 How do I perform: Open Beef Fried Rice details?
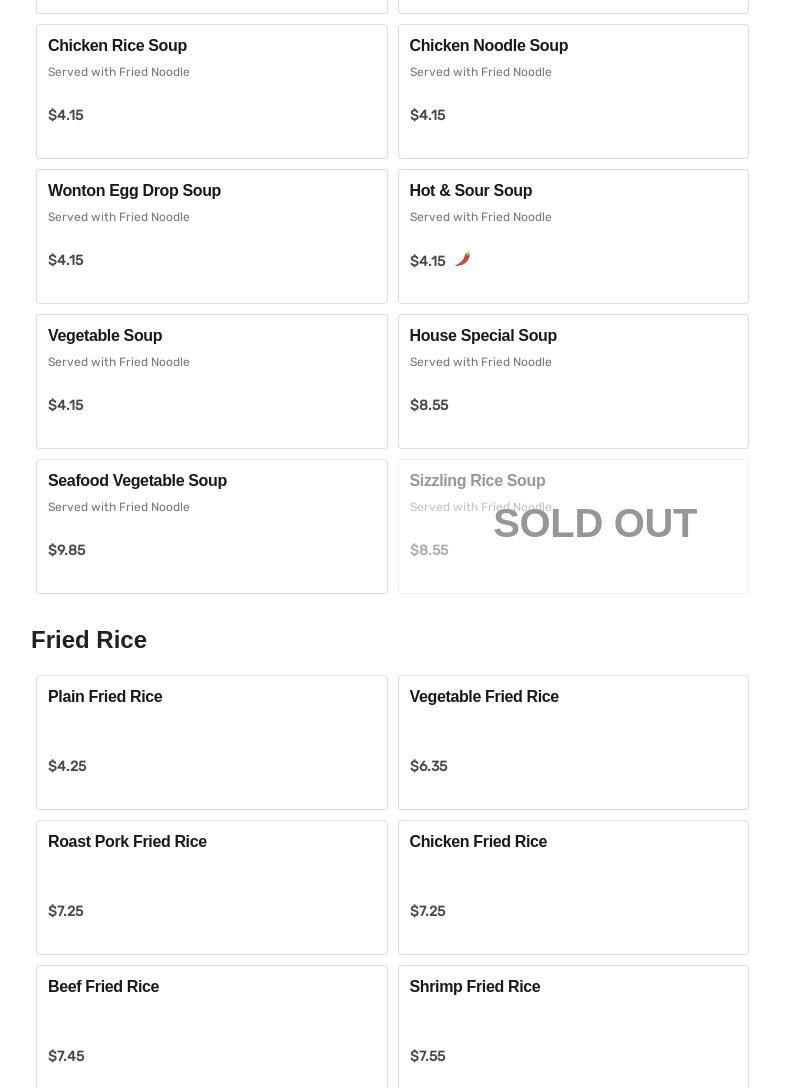(212, 1027)
